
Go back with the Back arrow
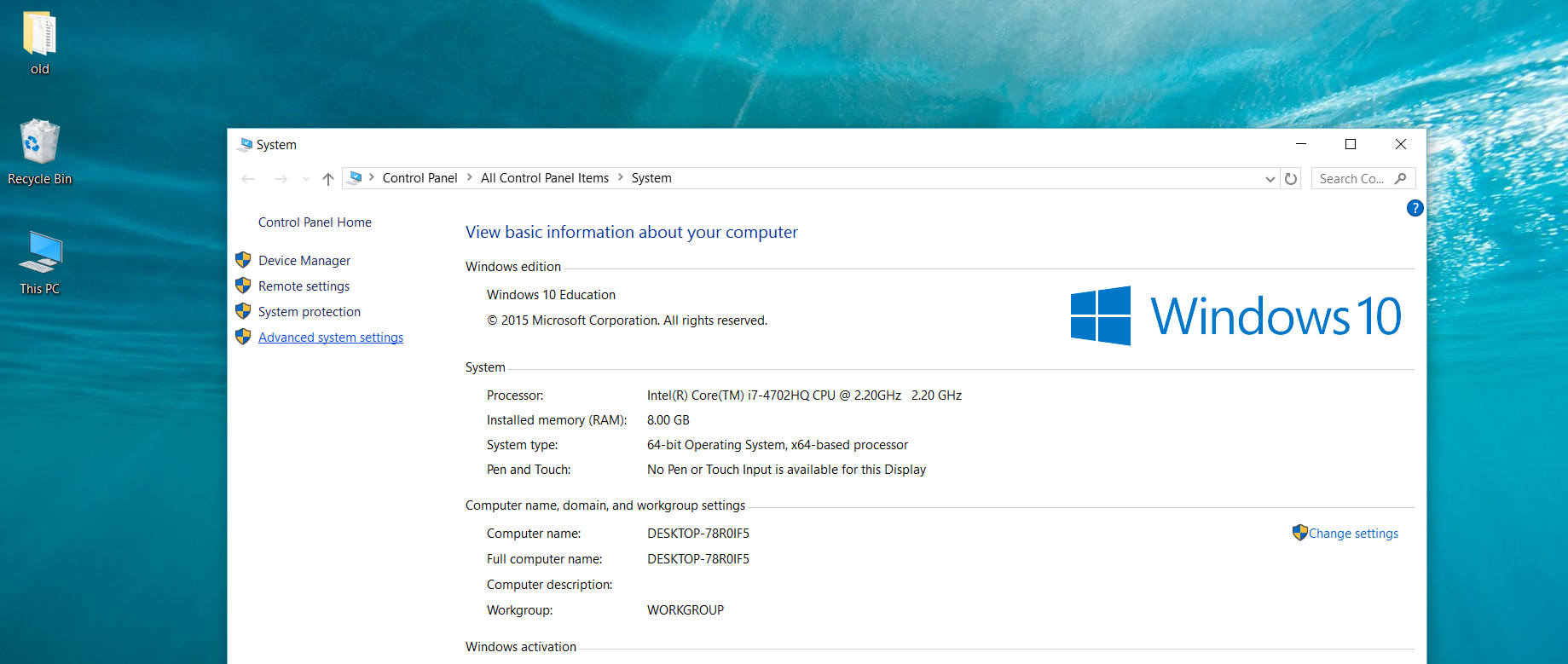[x=248, y=178]
